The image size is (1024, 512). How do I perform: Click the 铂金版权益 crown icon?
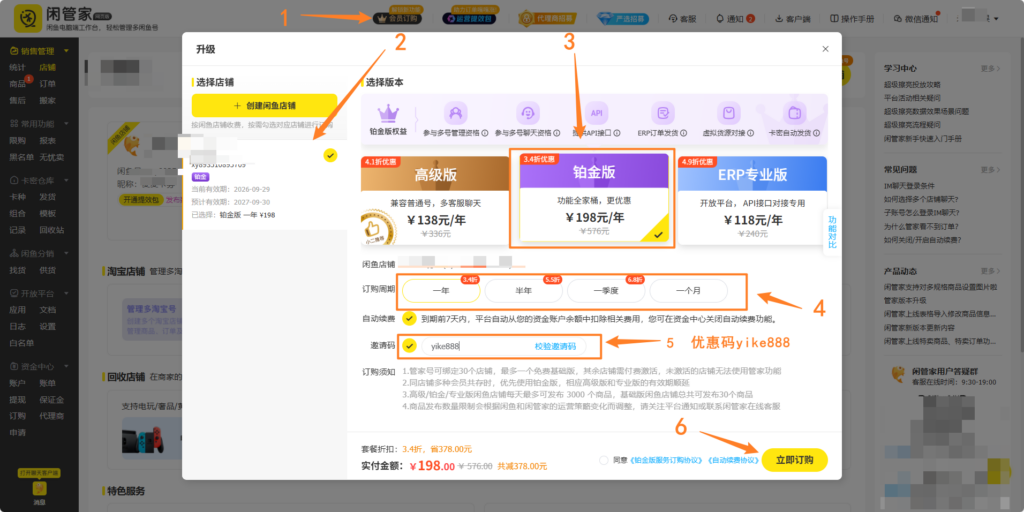pyautogui.click(x=389, y=112)
